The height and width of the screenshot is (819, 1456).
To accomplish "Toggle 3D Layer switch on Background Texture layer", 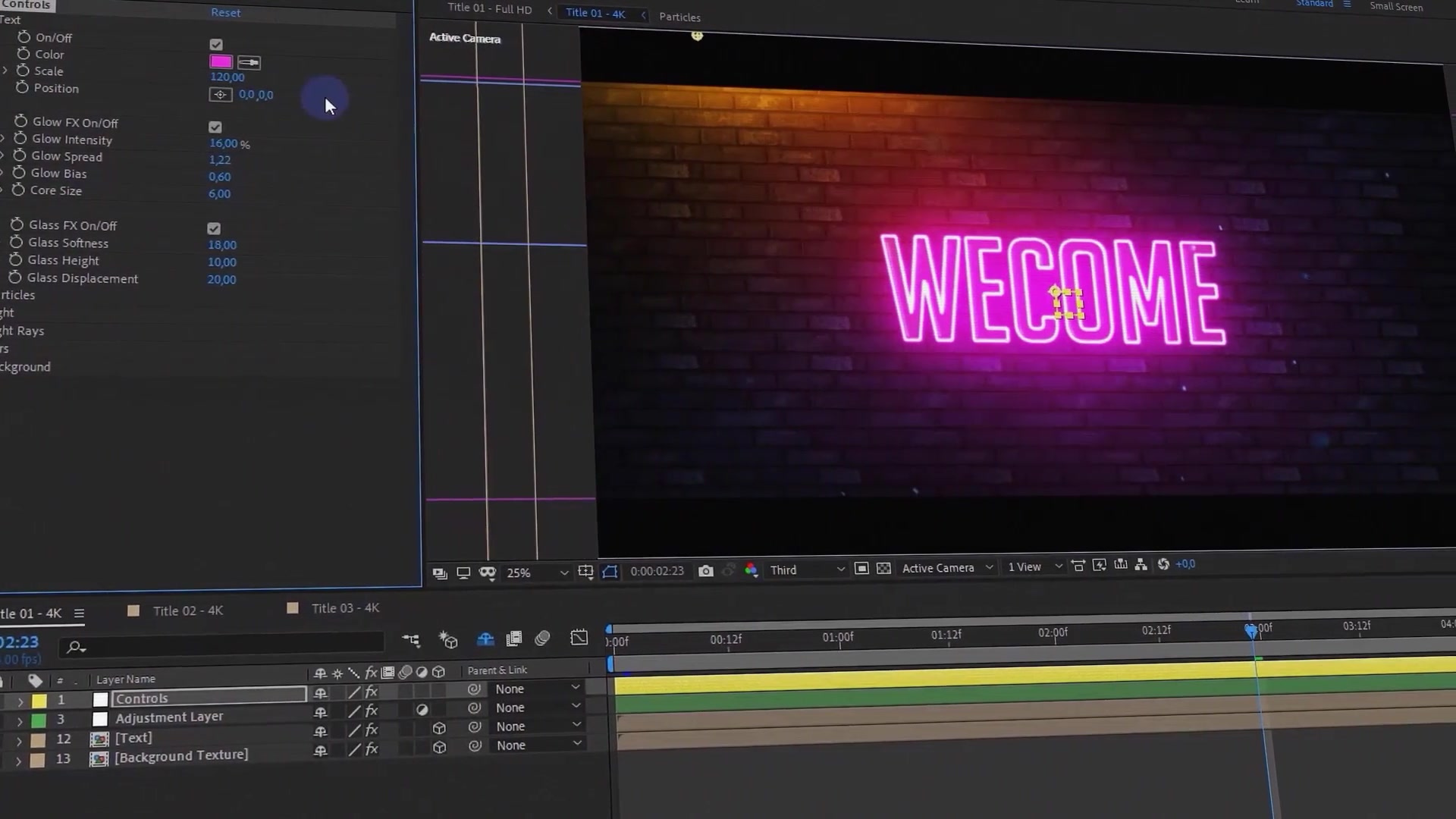I will (x=439, y=747).
